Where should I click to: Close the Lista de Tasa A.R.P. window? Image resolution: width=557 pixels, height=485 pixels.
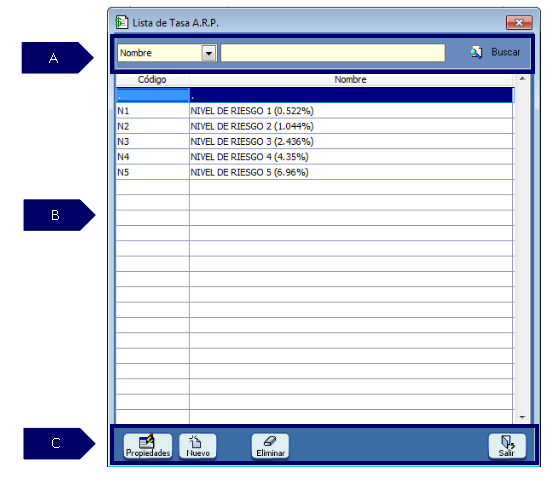point(519,23)
